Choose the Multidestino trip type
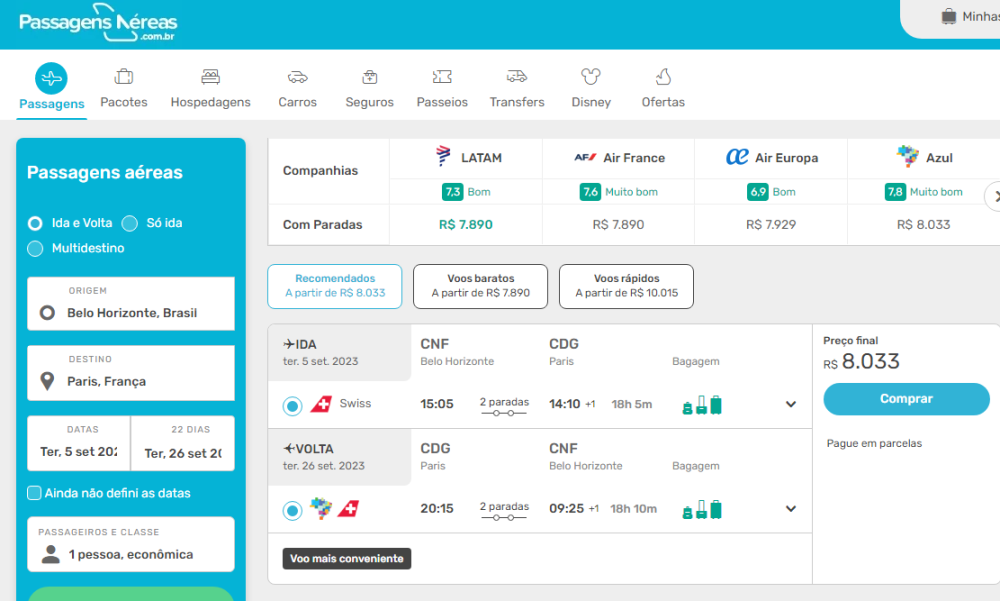Image resolution: width=1000 pixels, height=601 pixels. 36,248
